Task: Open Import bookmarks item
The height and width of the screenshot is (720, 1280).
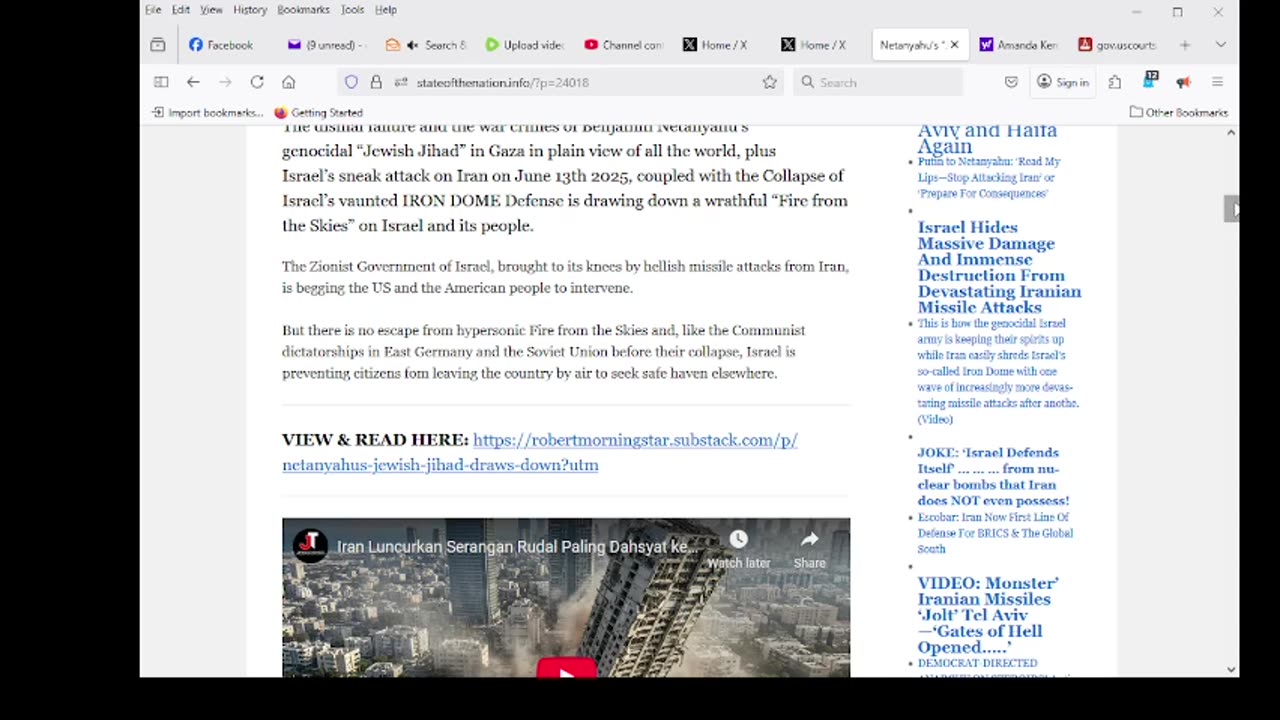Action: [207, 113]
